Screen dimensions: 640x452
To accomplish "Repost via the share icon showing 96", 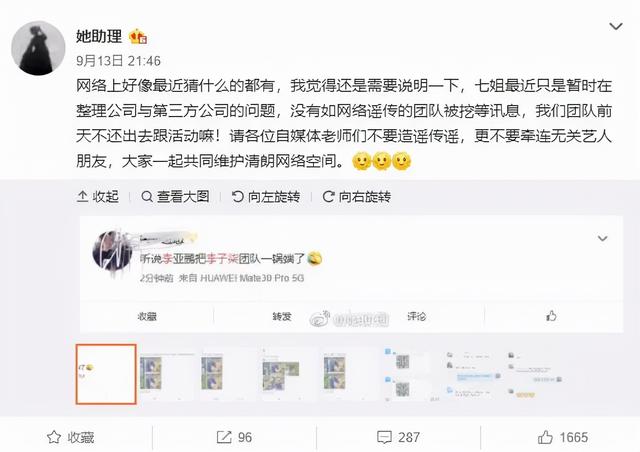I will coord(234,437).
